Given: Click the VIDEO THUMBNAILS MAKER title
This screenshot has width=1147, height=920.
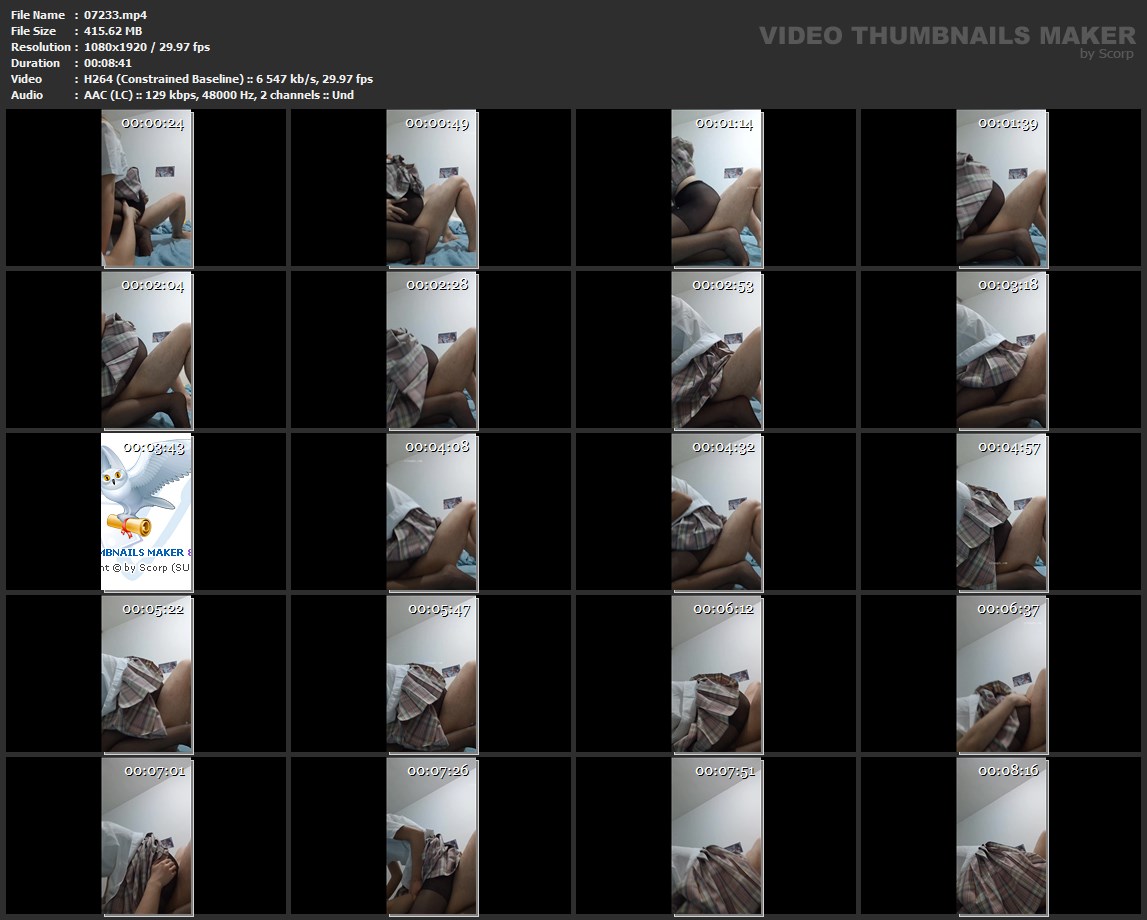Looking at the screenshot, I should pyautogui.click(x=946, y=36).
